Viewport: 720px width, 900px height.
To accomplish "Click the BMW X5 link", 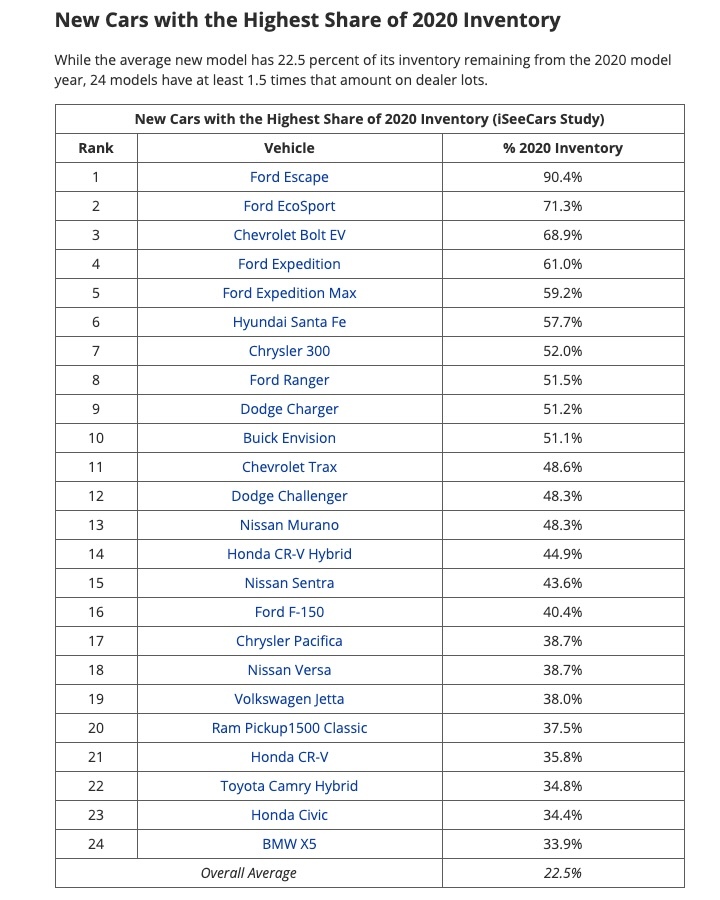I will 289,844.
